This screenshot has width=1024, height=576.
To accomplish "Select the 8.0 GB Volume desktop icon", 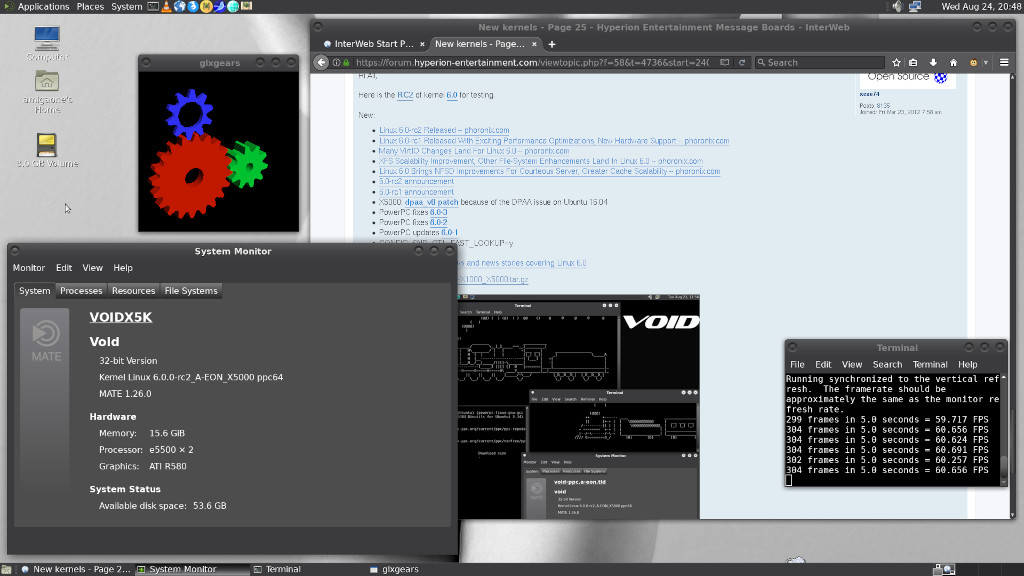I will (47, 150).
